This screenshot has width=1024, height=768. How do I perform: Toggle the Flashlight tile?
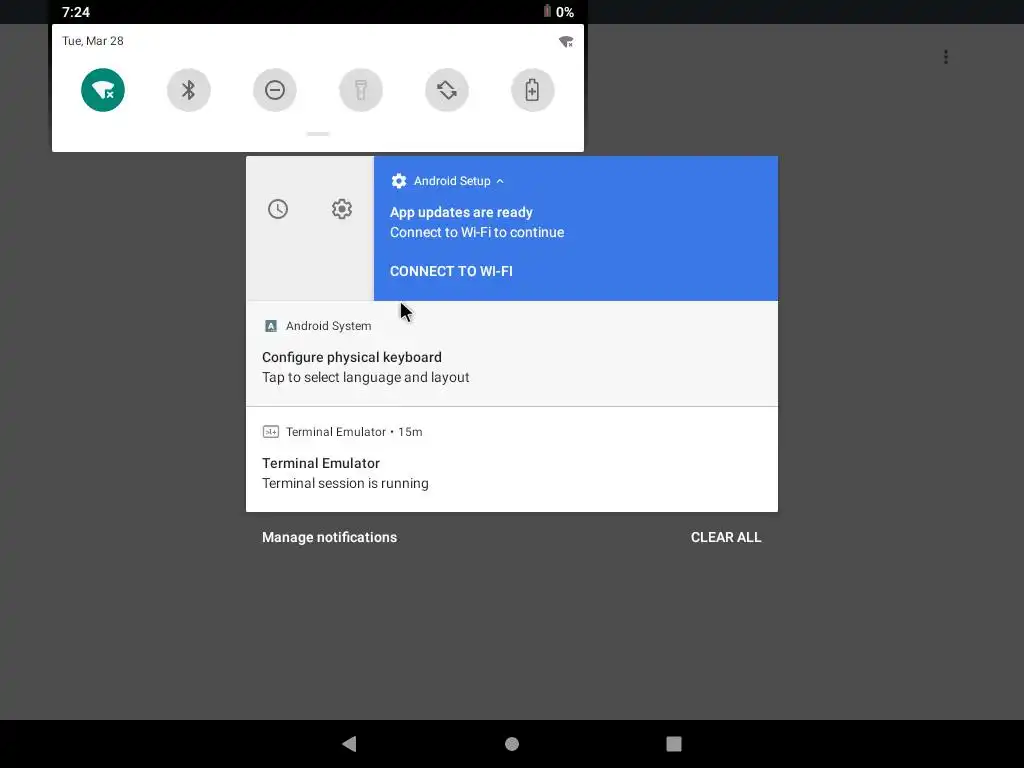click(360, 90)
